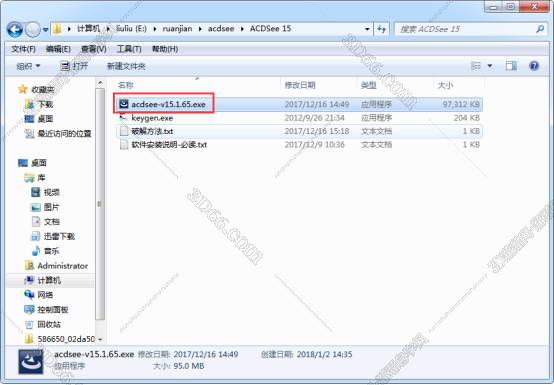Click ruanjian in the address breadcrumb
The width and height of the screenshot is (554, 385).
tap(177, 29)
